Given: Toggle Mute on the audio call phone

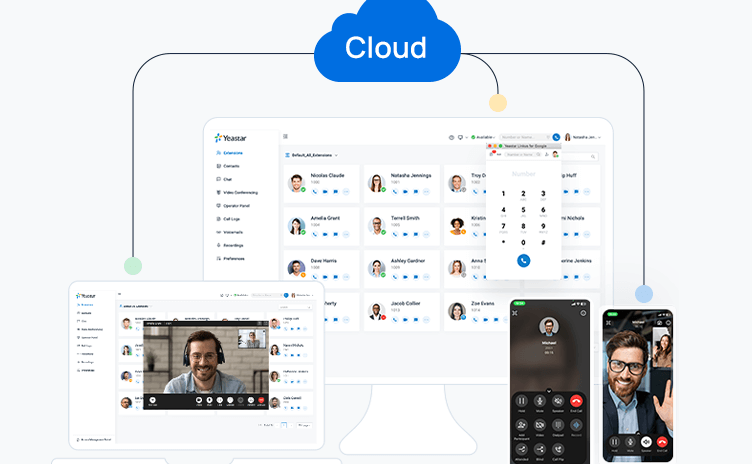Looking at the screenshot, I should [x=540, y=402].
